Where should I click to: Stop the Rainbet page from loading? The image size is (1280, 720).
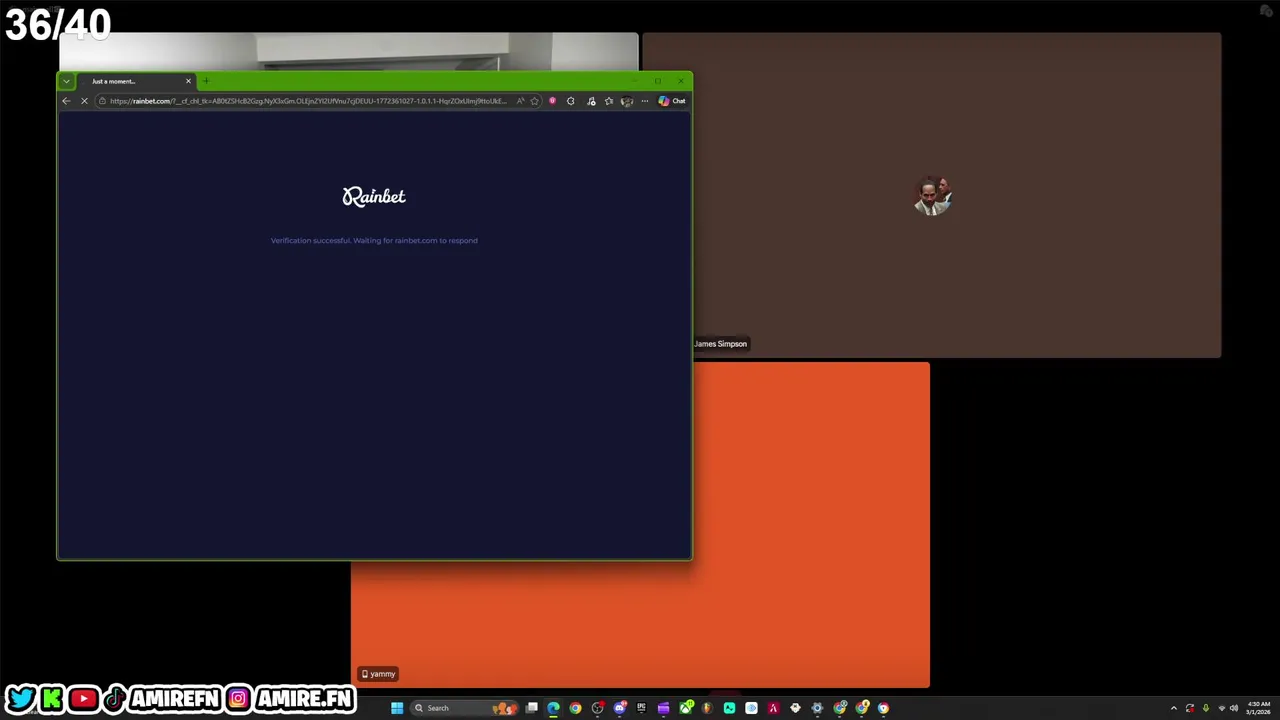[x=84, y=101]
